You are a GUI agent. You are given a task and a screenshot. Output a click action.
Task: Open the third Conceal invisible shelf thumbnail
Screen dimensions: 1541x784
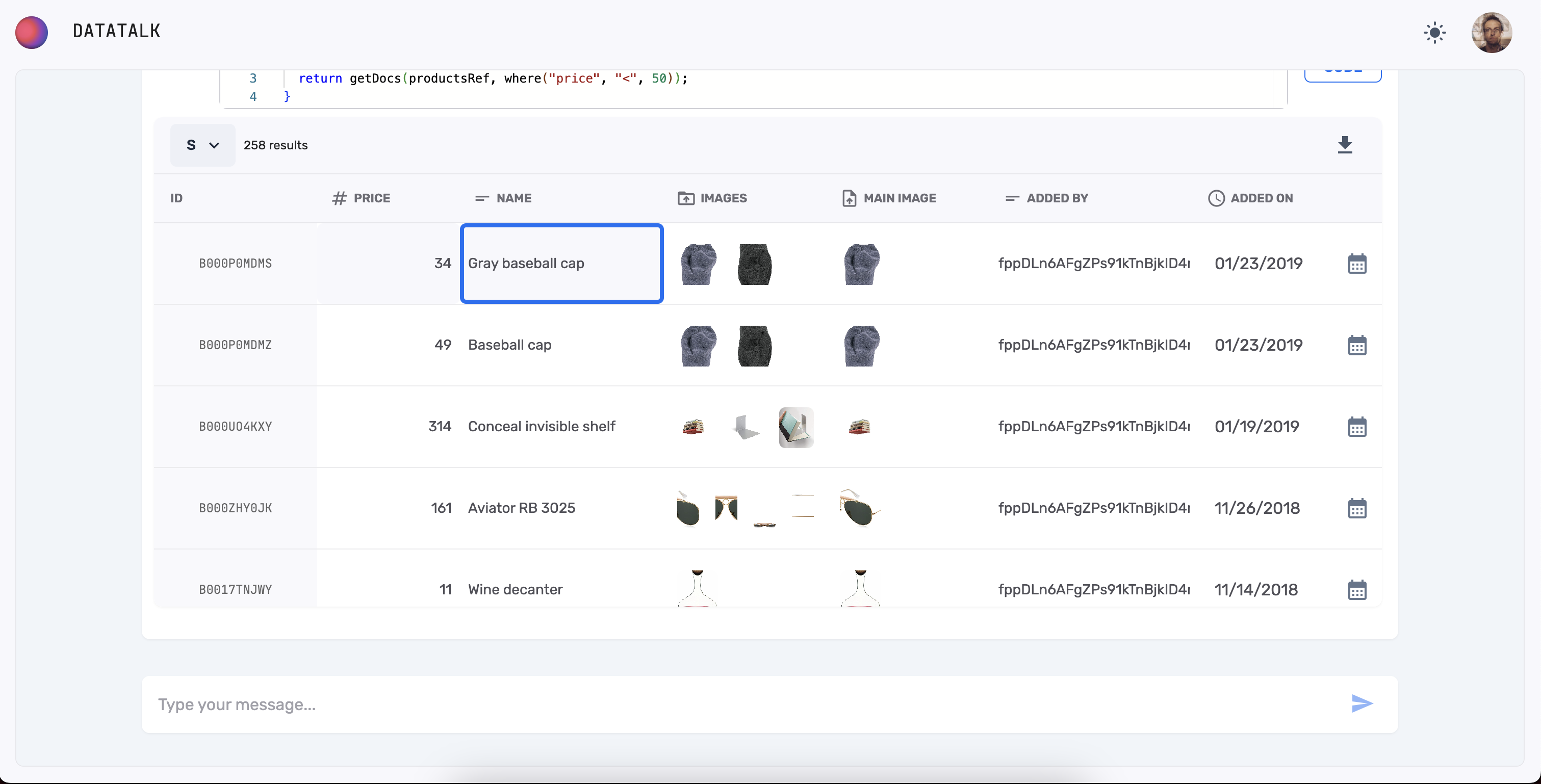[x=795, y=427]
